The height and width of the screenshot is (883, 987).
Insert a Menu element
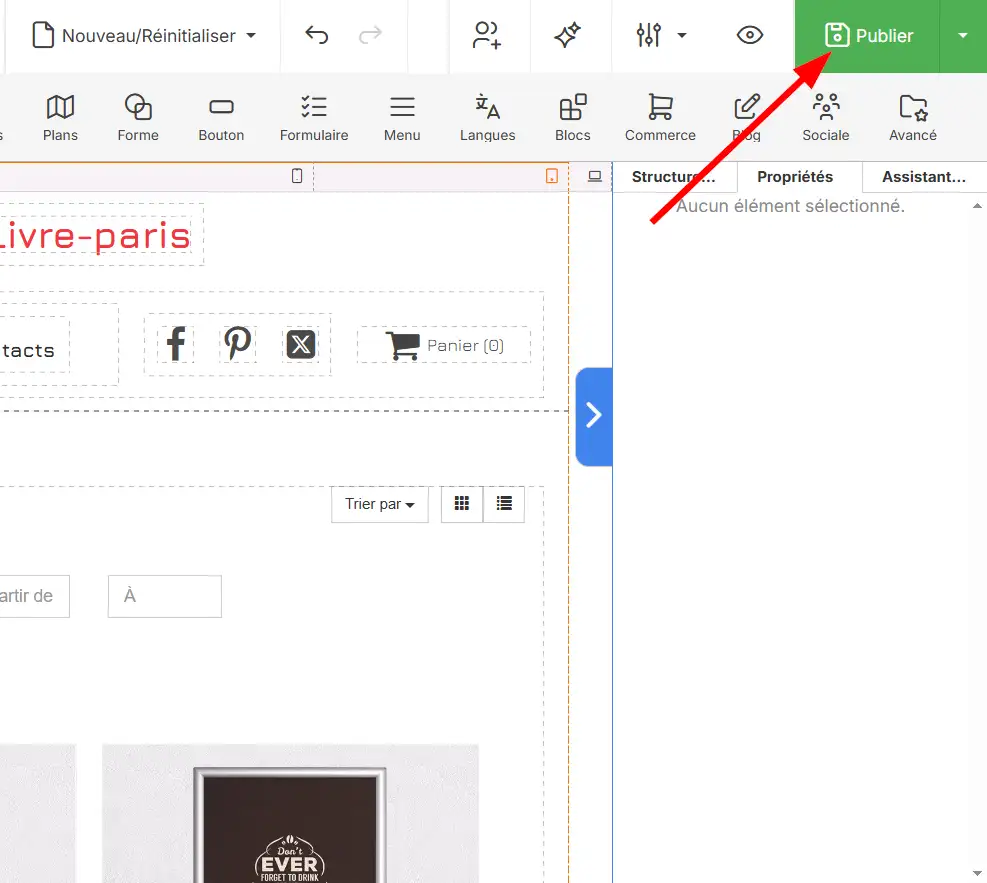(x=402, y=118)
